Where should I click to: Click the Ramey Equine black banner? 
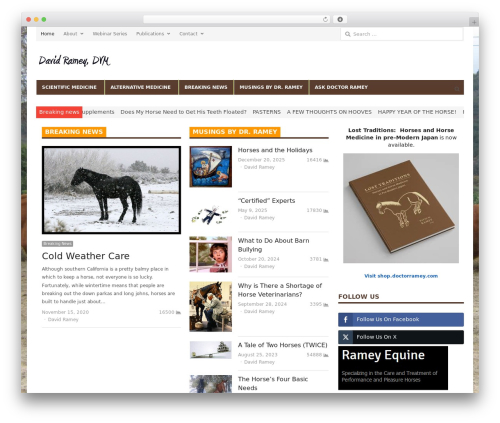click(x=393, y=368)
